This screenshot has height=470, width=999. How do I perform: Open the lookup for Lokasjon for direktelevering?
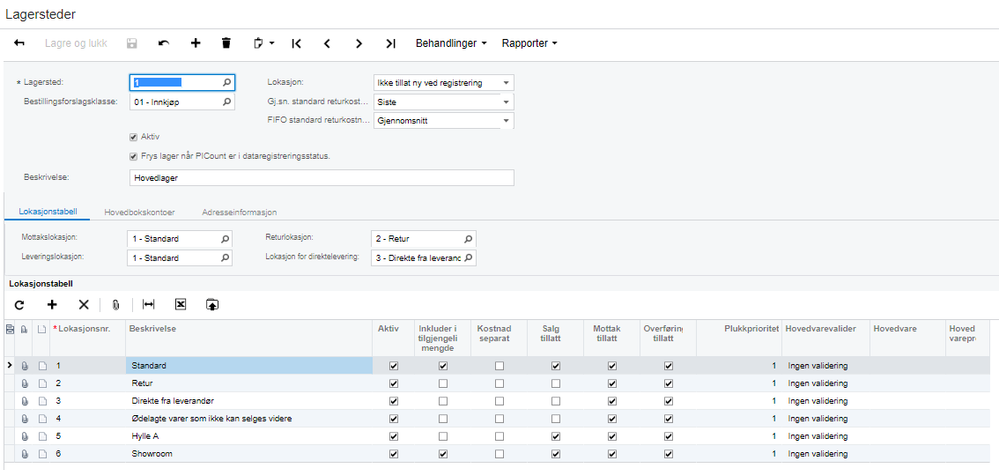[468, 258]
